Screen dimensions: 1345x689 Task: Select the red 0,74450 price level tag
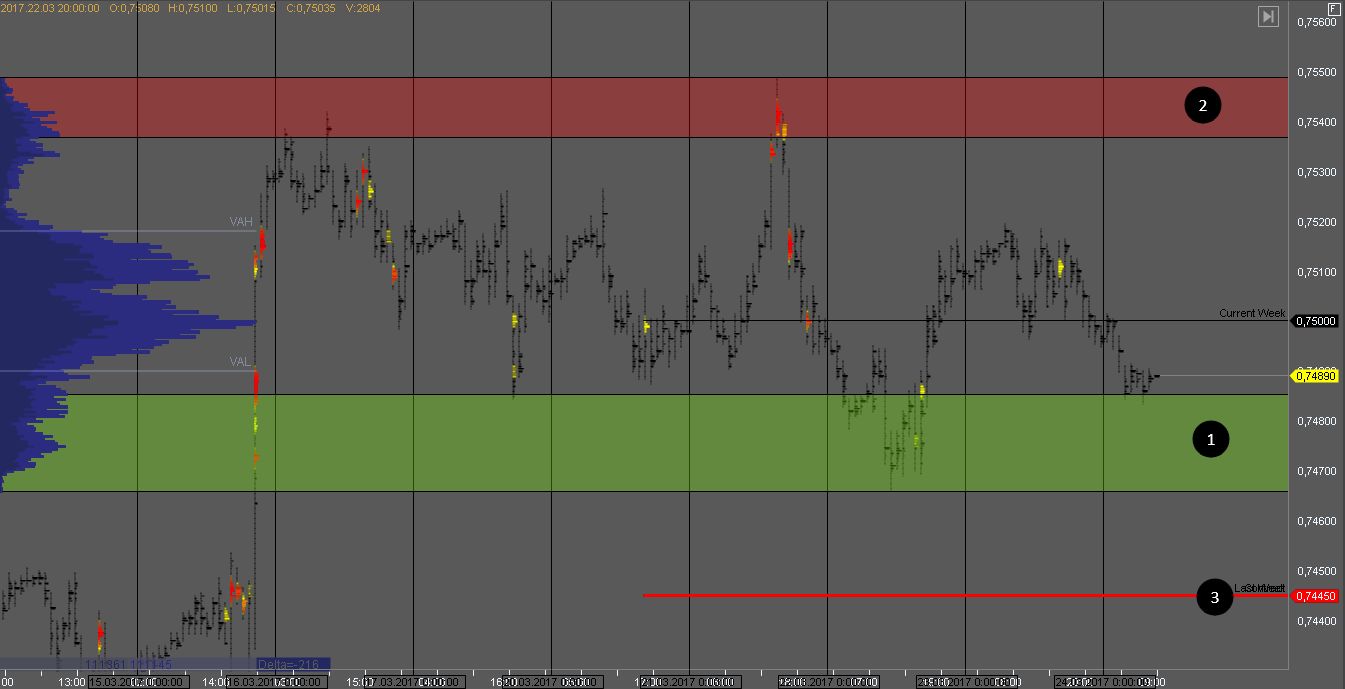coord(1315,596)
